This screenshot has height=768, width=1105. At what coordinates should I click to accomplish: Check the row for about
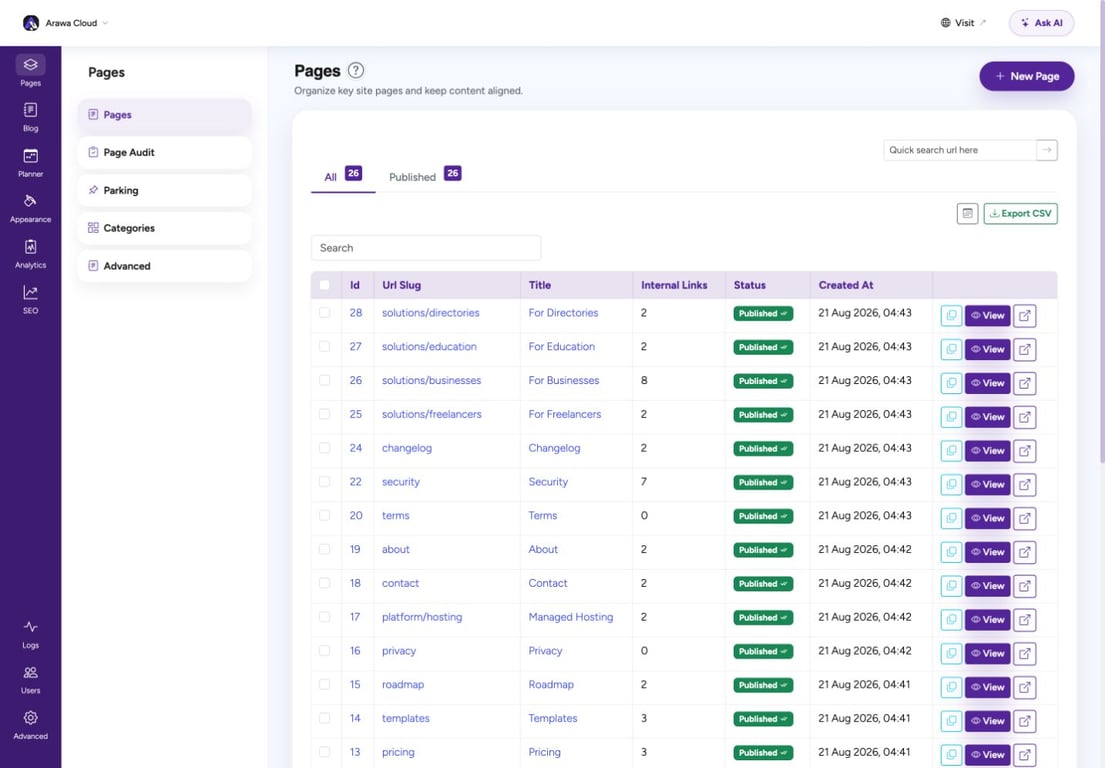tap(324, 550)
